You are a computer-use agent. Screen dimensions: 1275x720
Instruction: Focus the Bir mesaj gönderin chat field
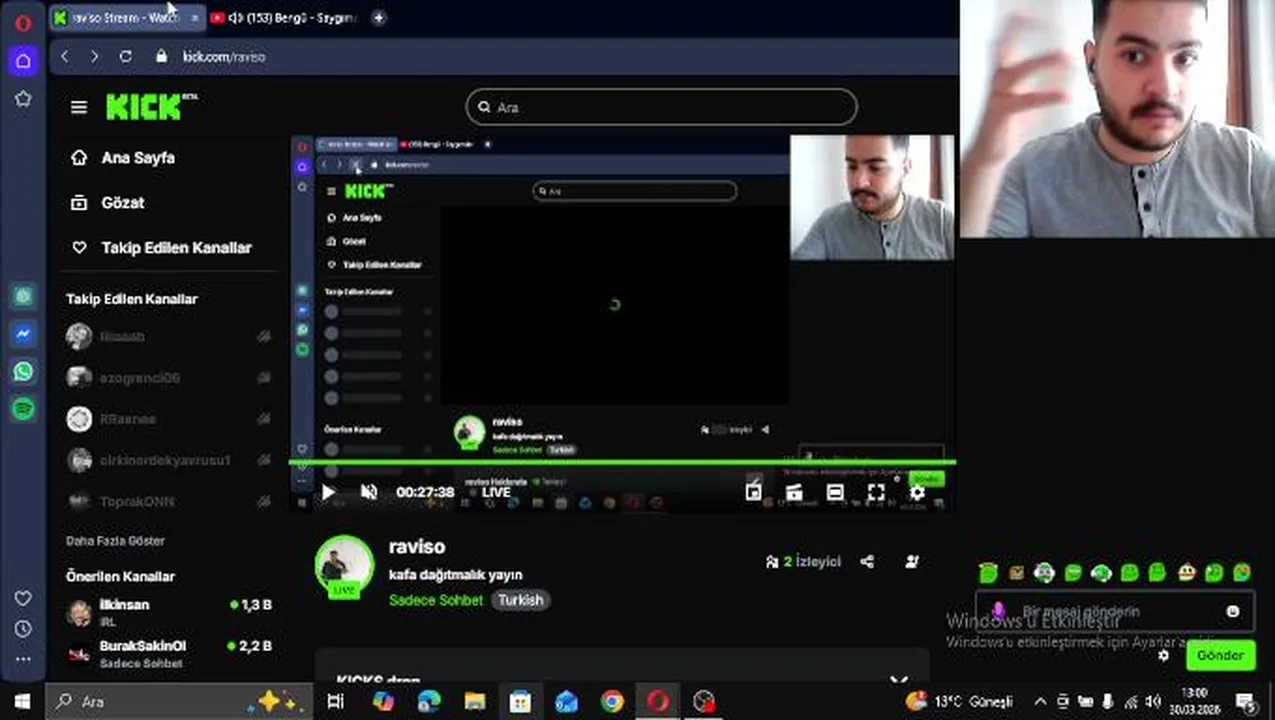tap(1115, 612)
